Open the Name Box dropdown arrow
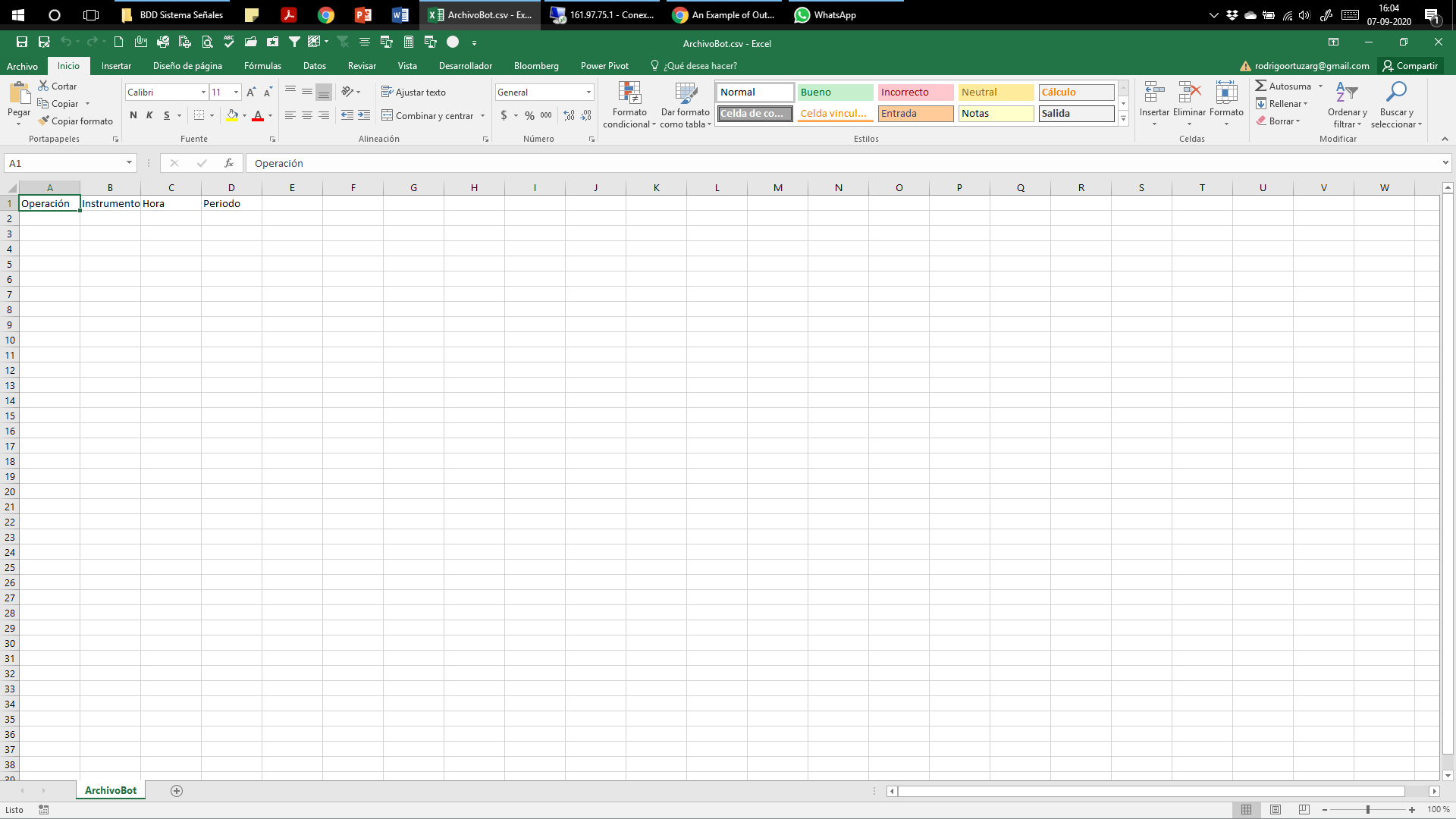Image resolution: width=1456 pixels, height=819 pixels. (129, 163)
